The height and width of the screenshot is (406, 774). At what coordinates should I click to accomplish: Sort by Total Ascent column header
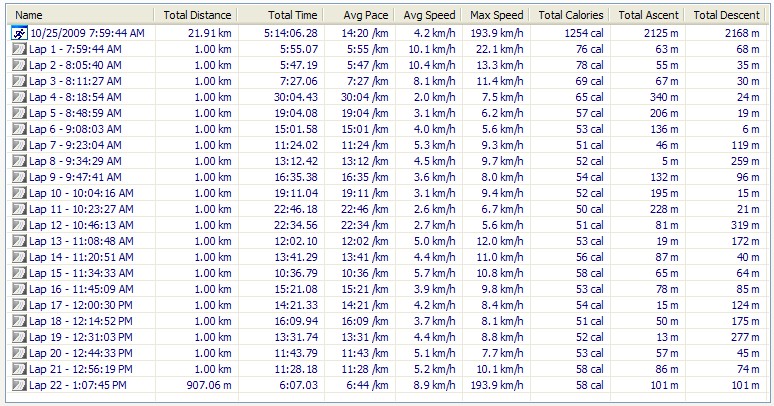click(x=647, y=15)
